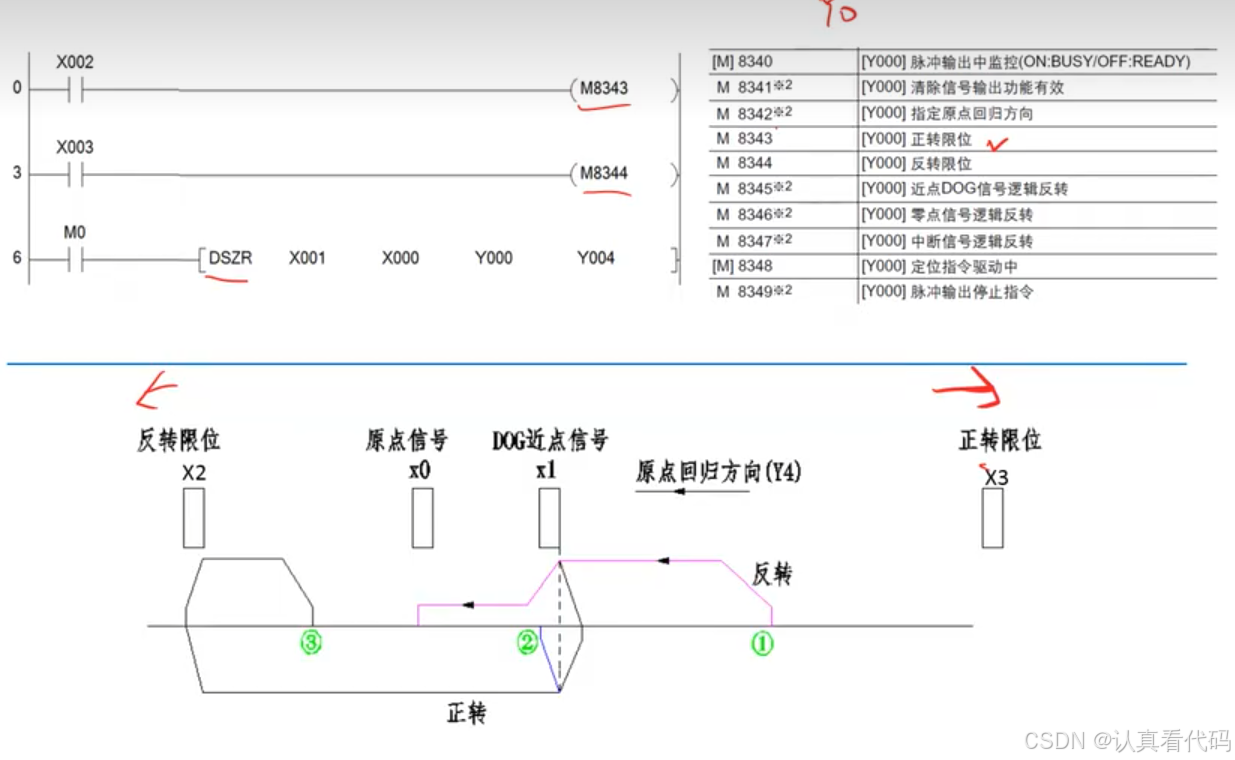The image size is (1235, 760).
Task: Click the X2 sensor rectangle
Action: pyautogui.click(x=194, y=518)
